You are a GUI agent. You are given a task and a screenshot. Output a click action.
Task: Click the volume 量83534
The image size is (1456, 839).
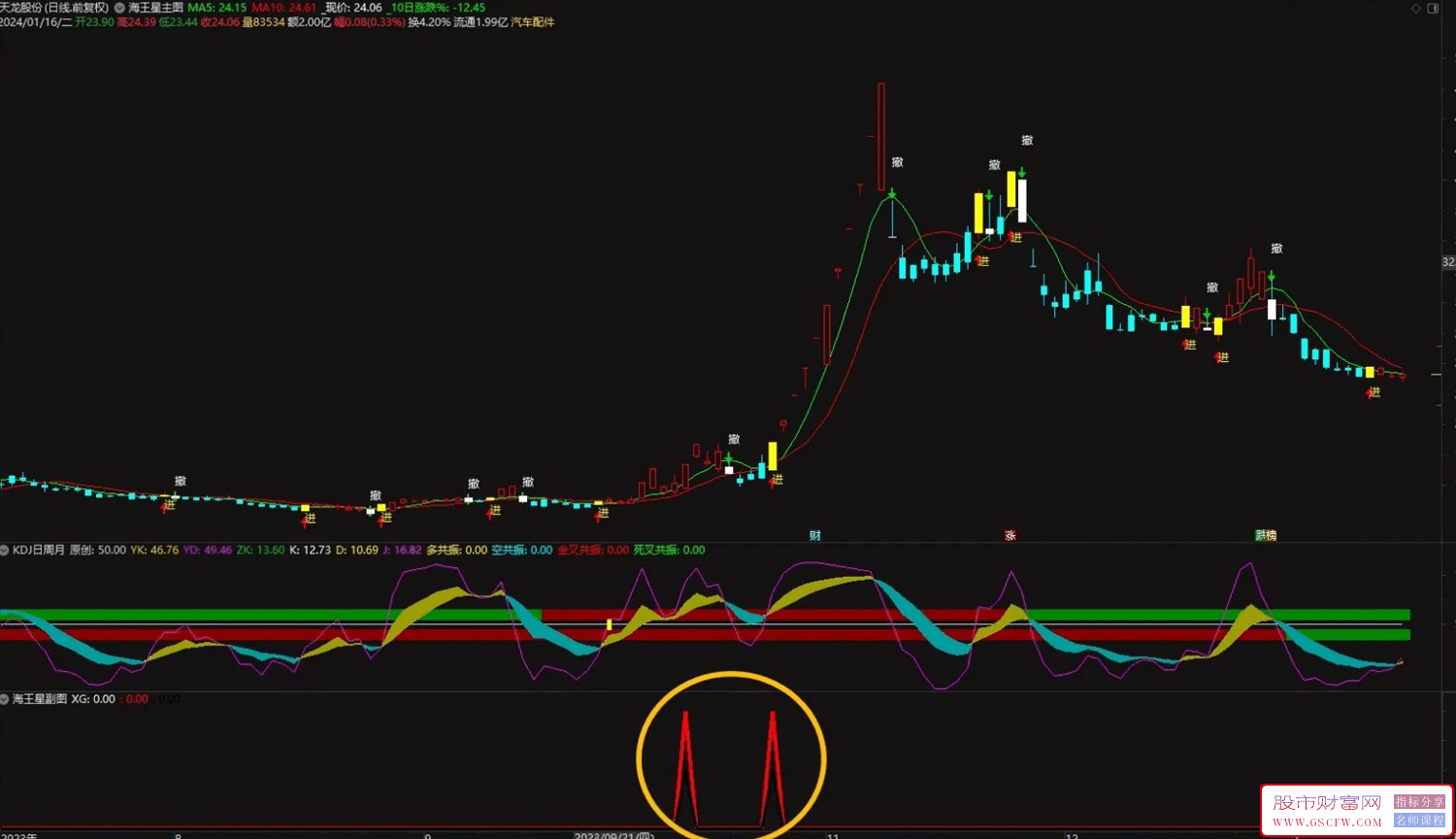[263, 21]
